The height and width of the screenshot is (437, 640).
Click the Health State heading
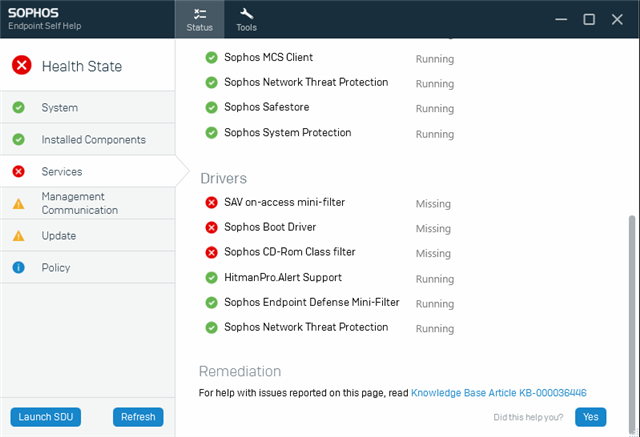(x=82, y=66)
